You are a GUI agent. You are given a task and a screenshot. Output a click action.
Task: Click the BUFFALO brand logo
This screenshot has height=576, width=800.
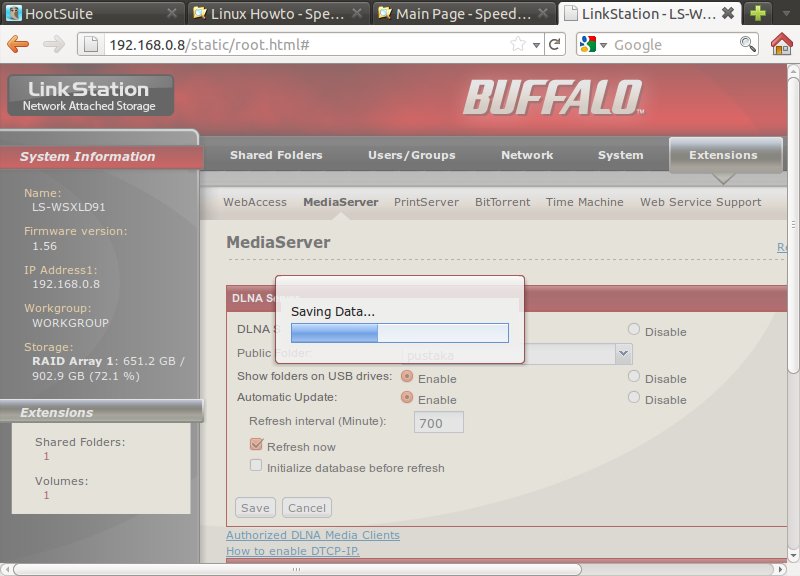[554, 97]
